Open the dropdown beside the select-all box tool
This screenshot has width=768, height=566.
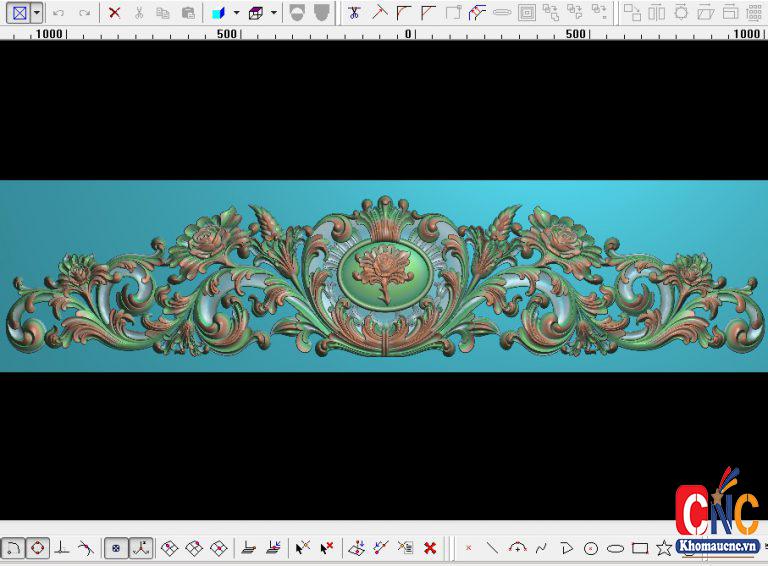pyautogui.click(x=37, y=13)
